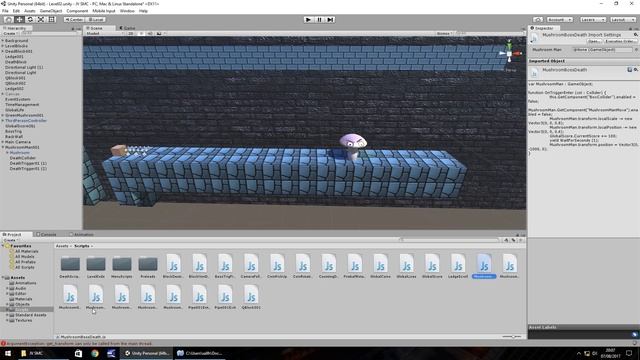Select the mushroom character in scene

[x=353, y=146]
